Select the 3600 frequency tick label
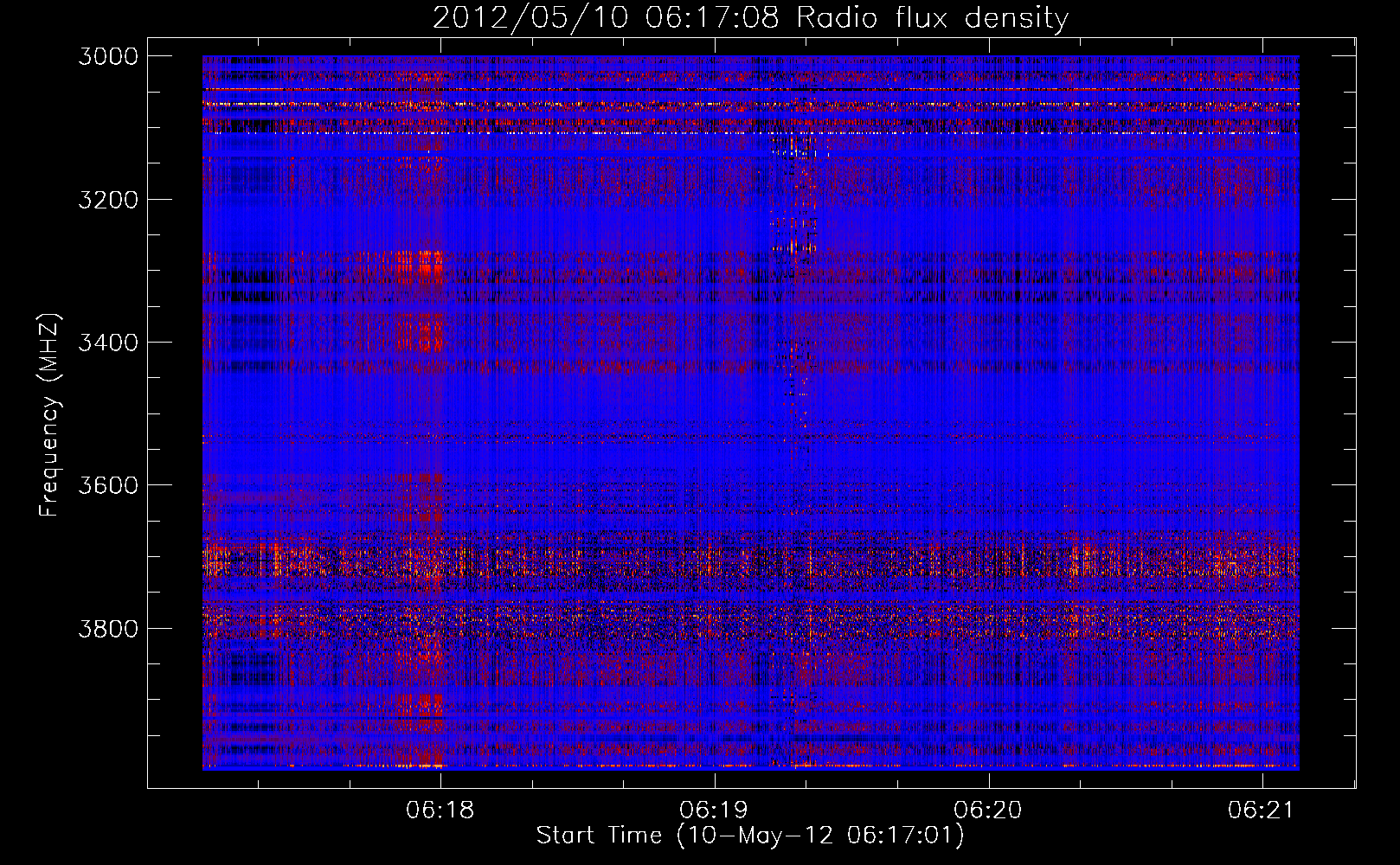The image size is (1400, 865). [x=108, y=485]
